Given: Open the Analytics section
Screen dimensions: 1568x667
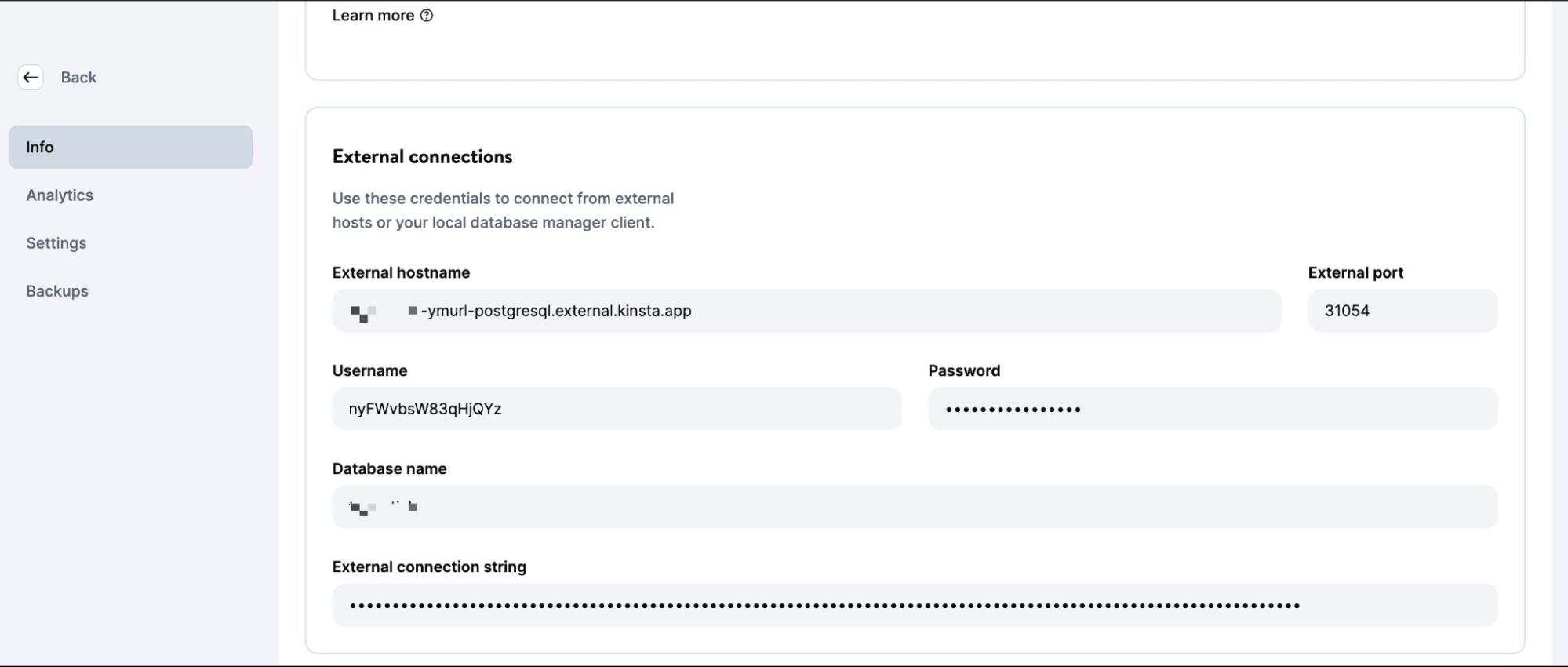Looking at the screenshot, I should tap(59, 195).
